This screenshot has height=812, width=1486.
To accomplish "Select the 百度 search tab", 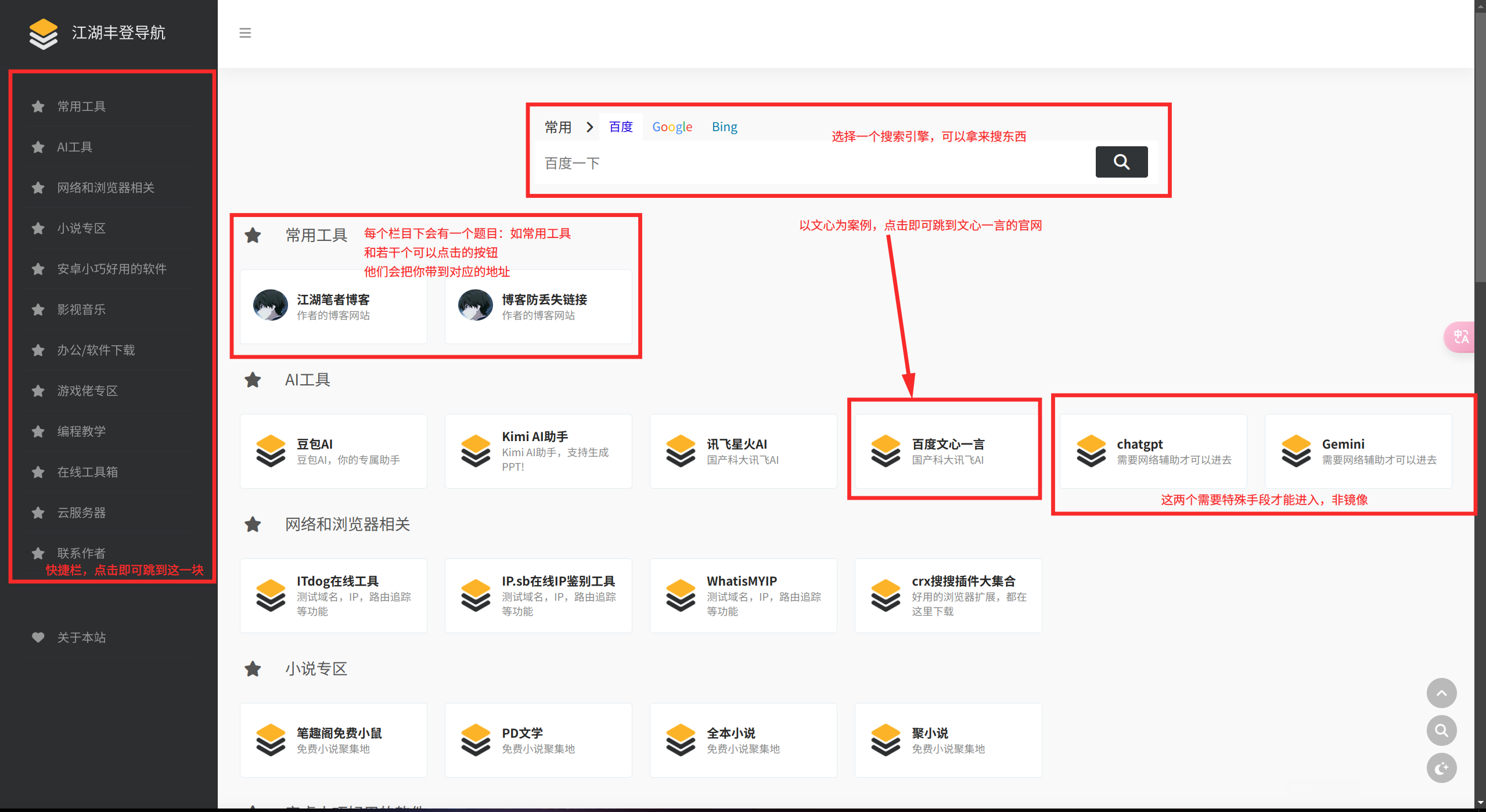I will pyautogui.click(x=621, y=127).
